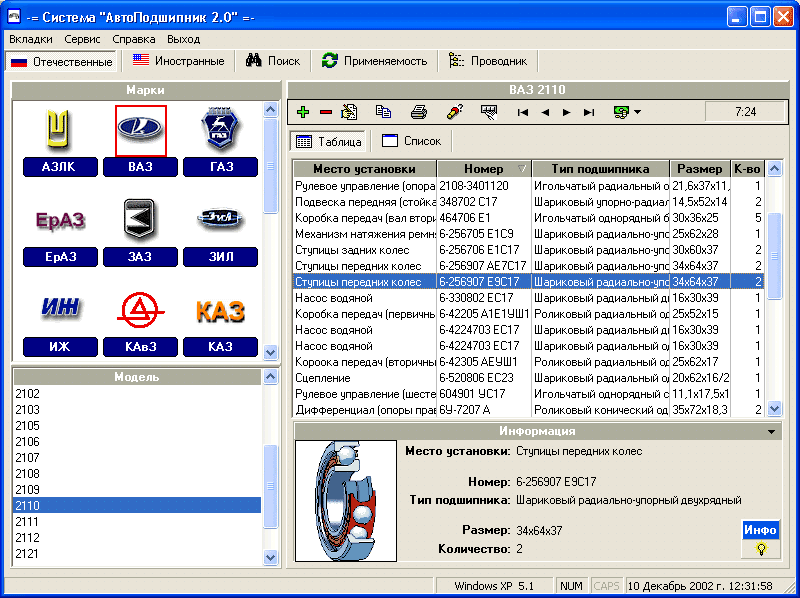Open the Поиск tab
800x598 pixels.
click(x=273, y=61)
